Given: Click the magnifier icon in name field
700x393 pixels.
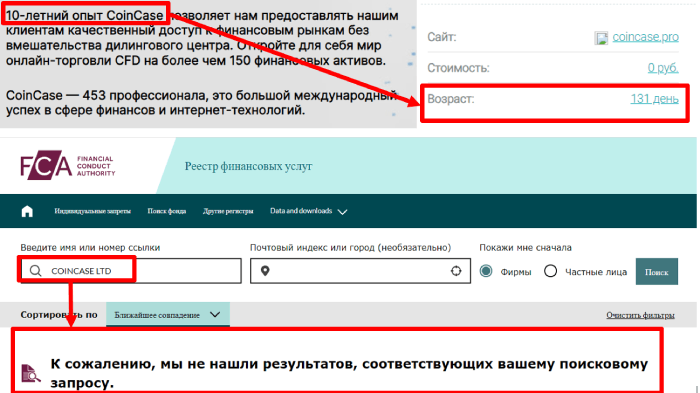Looking at the screenshot, I should coord(35,271).
